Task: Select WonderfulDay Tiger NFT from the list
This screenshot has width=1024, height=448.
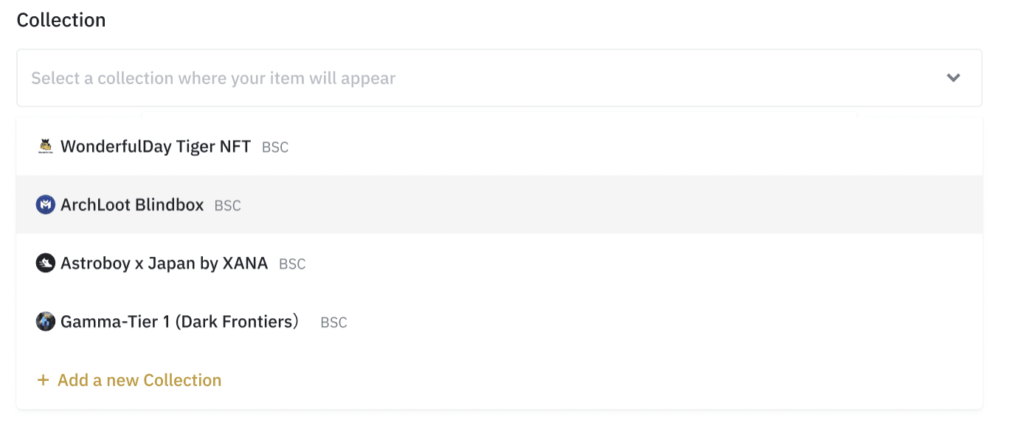Action: click(499, 146)
